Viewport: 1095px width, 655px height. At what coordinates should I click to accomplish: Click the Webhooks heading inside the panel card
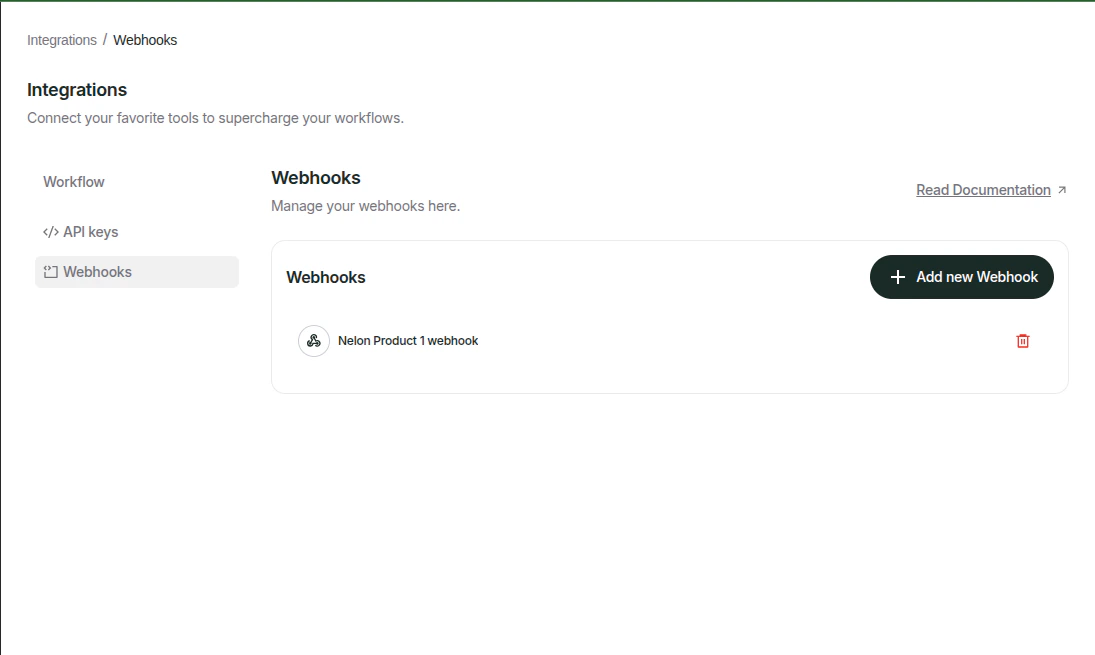click(326, 277)
